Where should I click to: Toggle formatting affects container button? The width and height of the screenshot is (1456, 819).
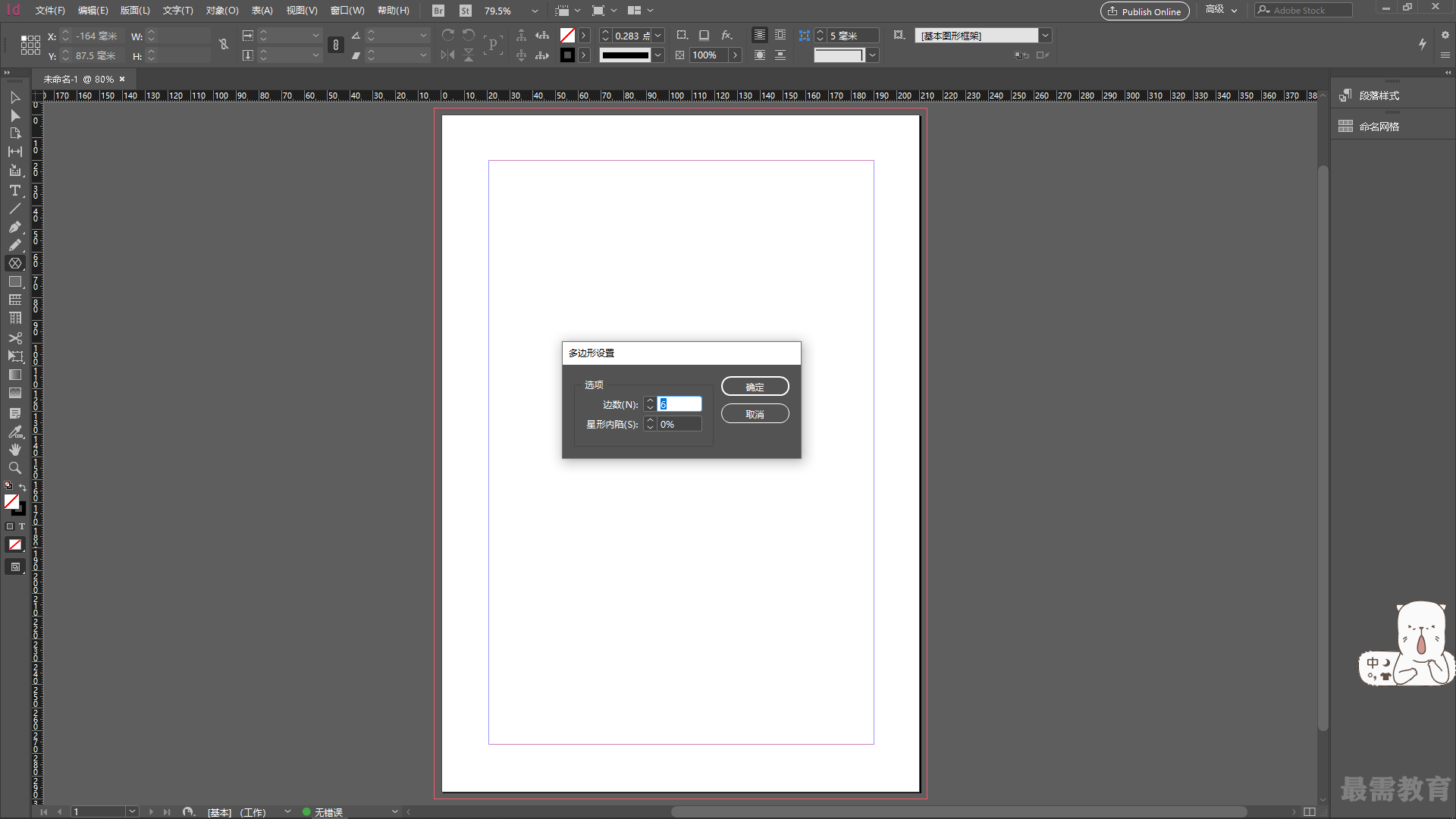10,526
